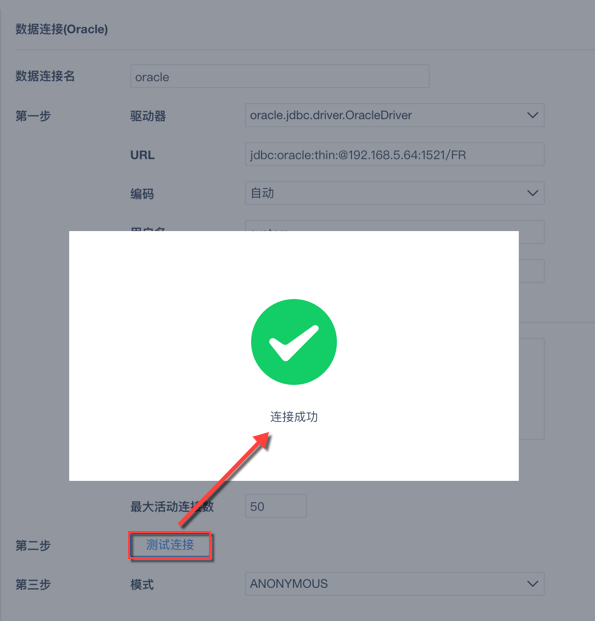Expand the 驱动器 driver dropdown arrow
Viewport: 595px width, 621px height.
[533, 115]
